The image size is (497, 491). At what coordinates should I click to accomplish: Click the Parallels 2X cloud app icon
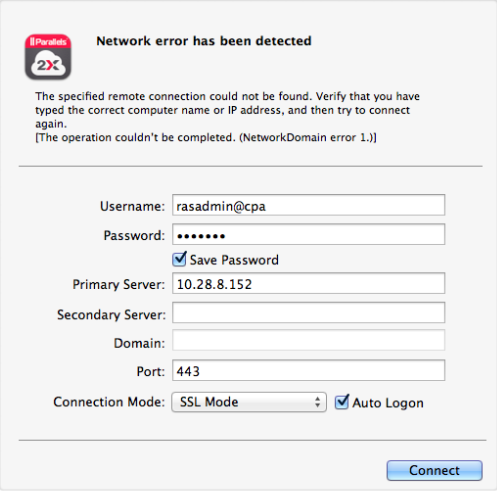[x=48, y=57]
